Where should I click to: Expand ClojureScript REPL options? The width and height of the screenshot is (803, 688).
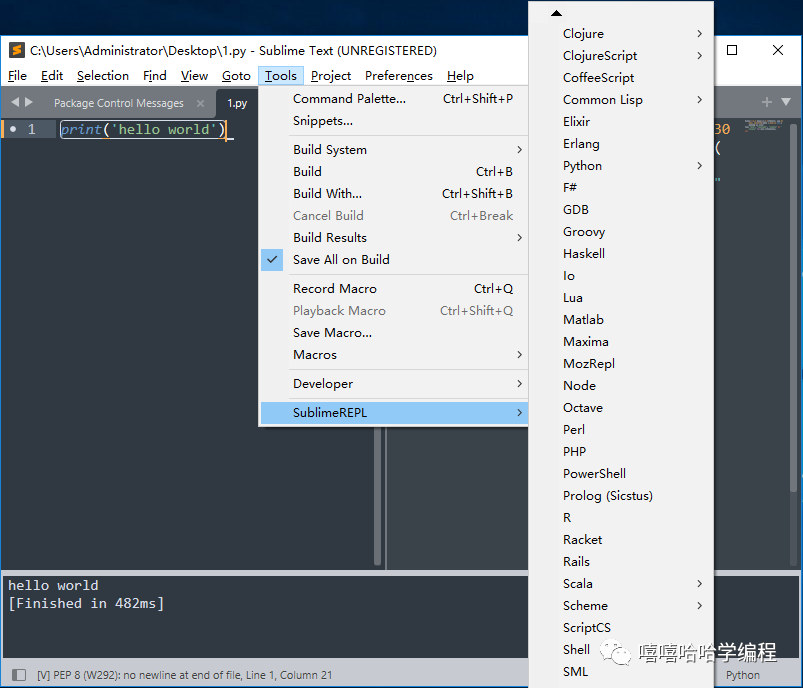pos(621,55)
